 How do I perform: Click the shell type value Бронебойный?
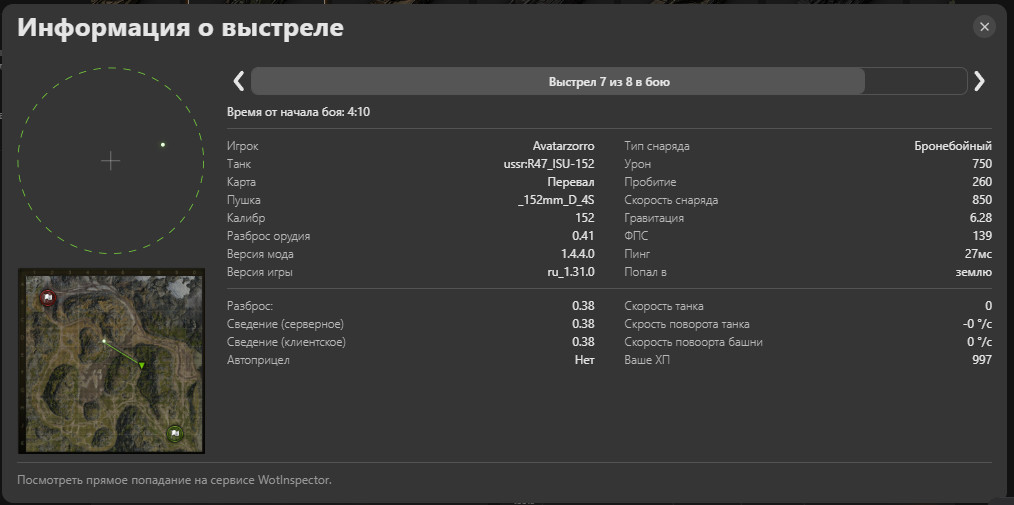[953, 146]
